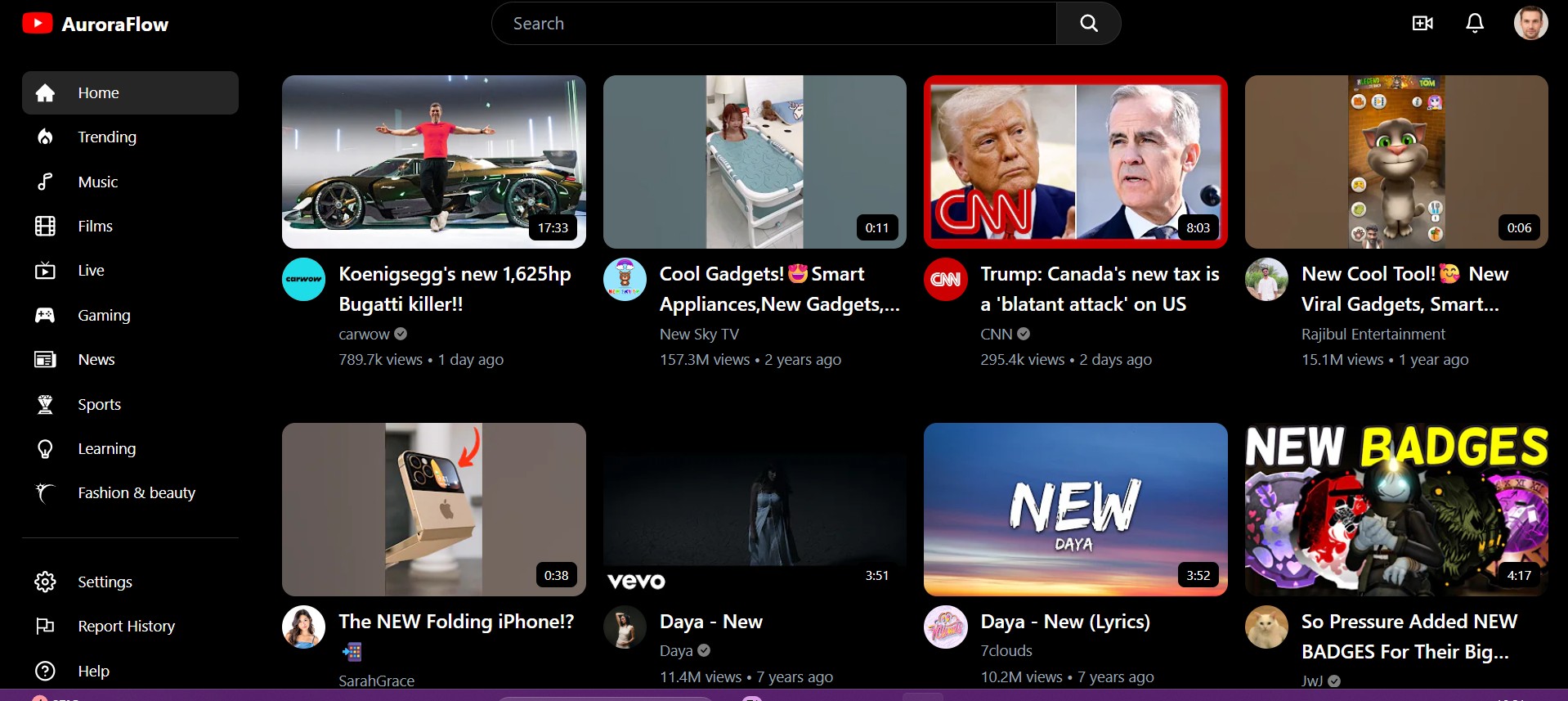The height and width of the screenshot is (701, 1568).
Task: Play the Cool Gadgets bathtub thumbnail
Action: click(x=755, y=162)
